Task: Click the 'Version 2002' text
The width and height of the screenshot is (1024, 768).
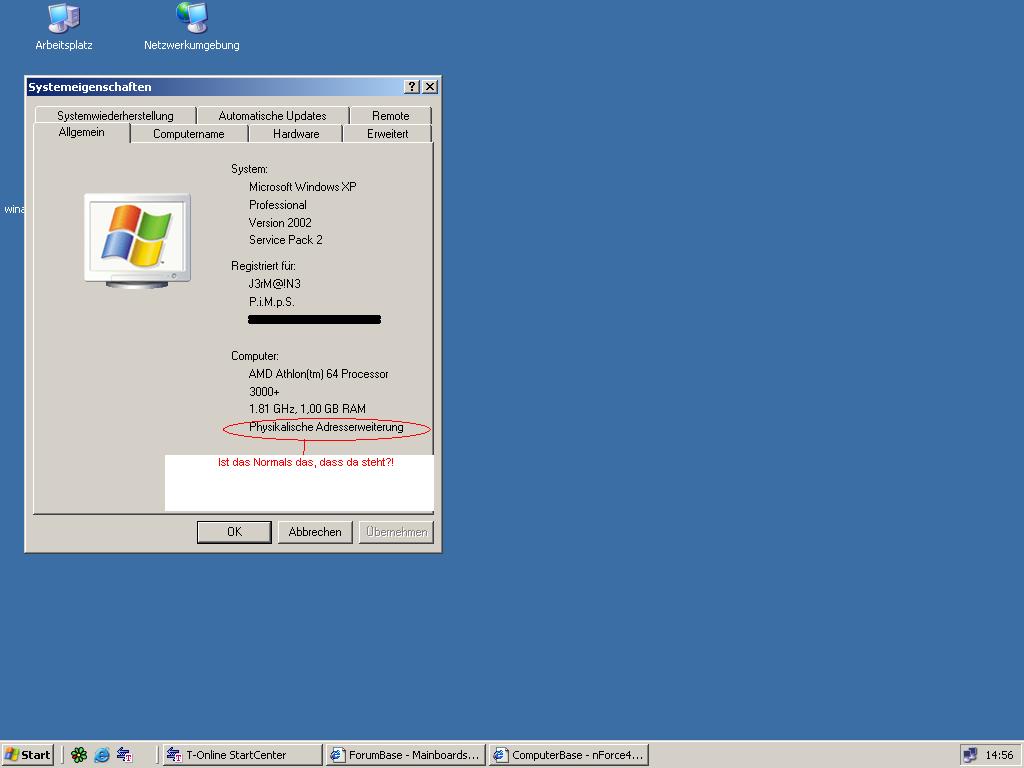Action: point(280,223)
